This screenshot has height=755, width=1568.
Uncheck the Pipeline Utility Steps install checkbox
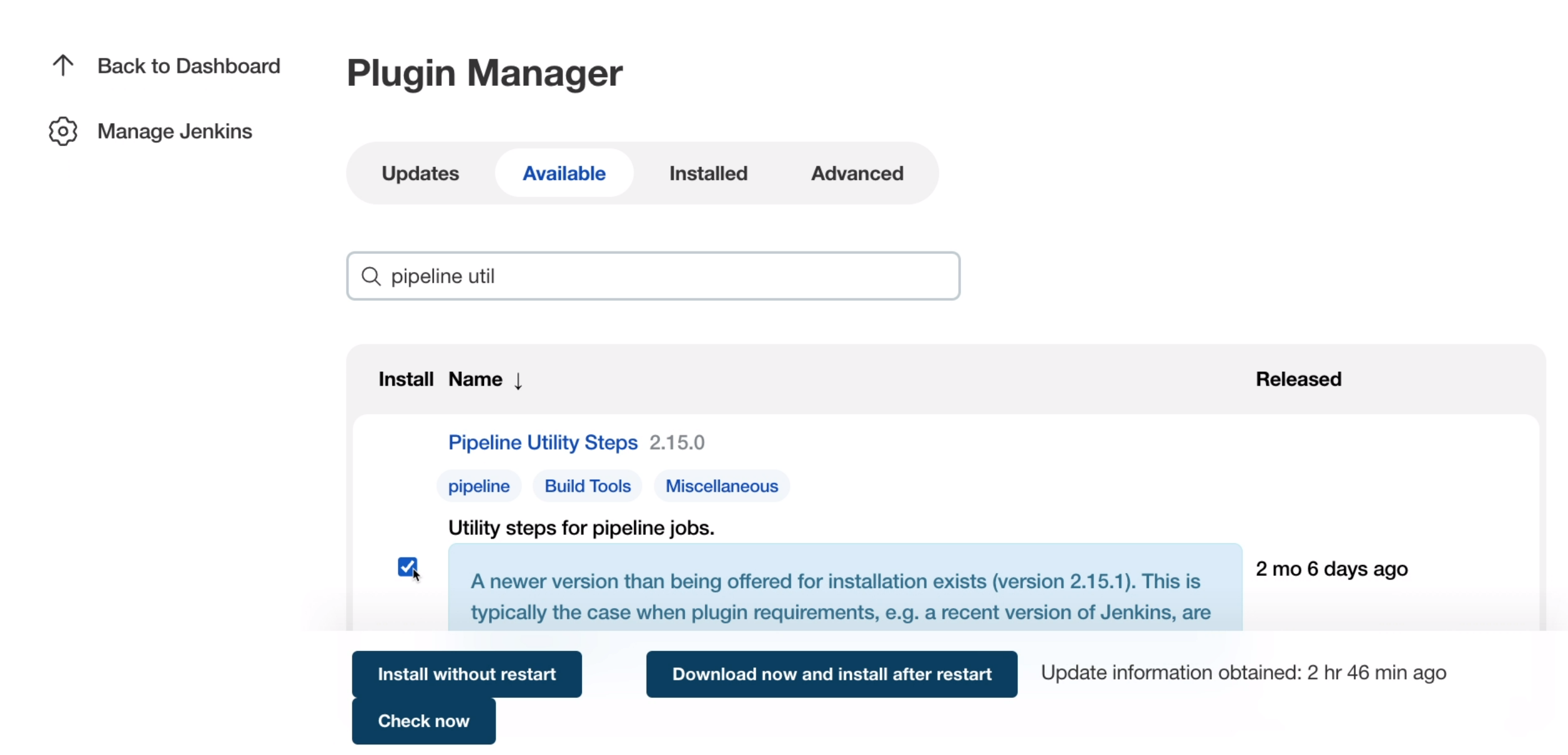[x=408, y=566]
